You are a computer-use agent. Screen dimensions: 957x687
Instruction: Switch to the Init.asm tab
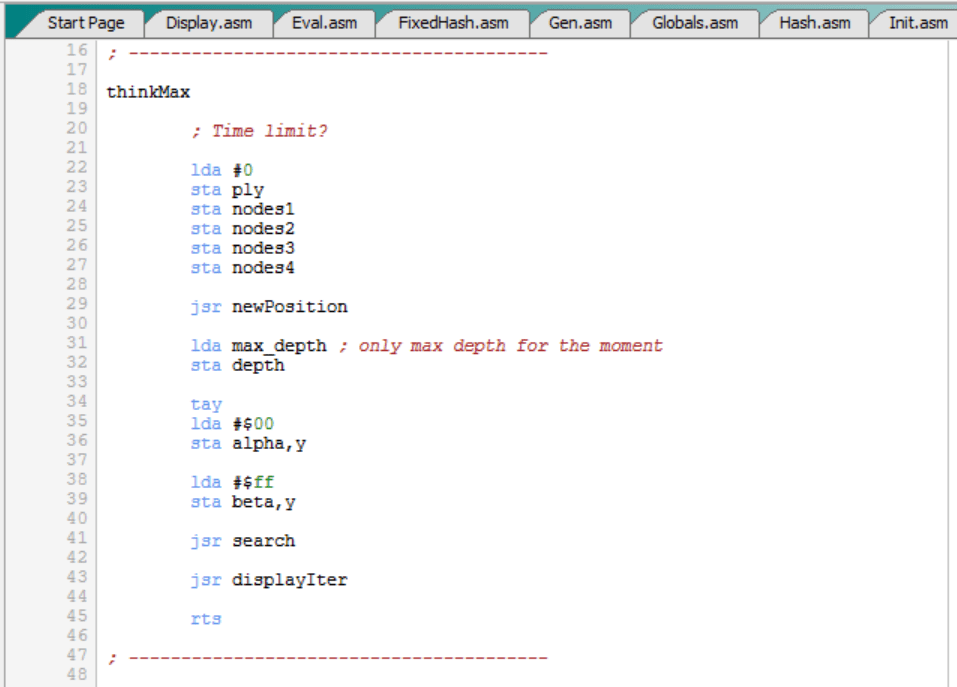917,22
